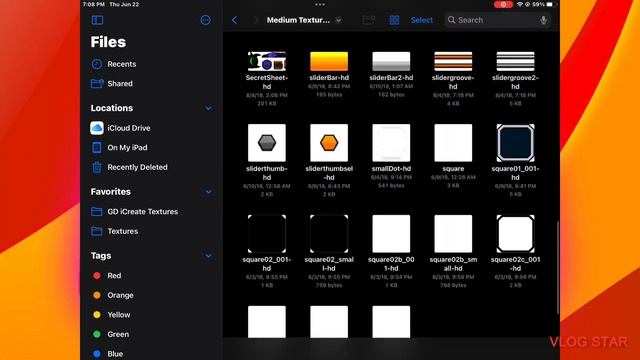Open the sliderthumbsel-hd file
The height and width of the screenshot is (360, 640).
[x=329, y=143]
